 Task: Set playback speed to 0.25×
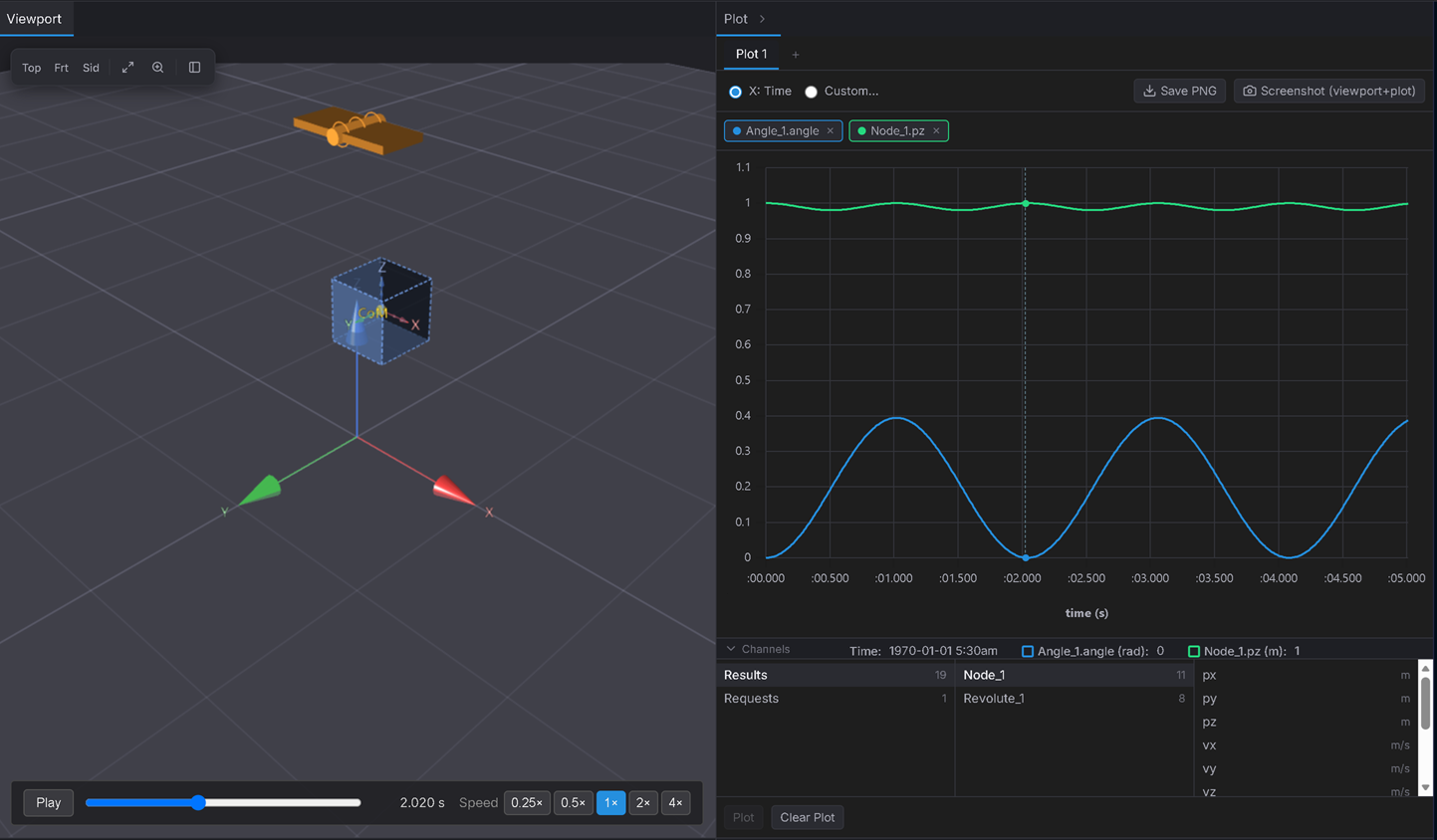[527, 802]
